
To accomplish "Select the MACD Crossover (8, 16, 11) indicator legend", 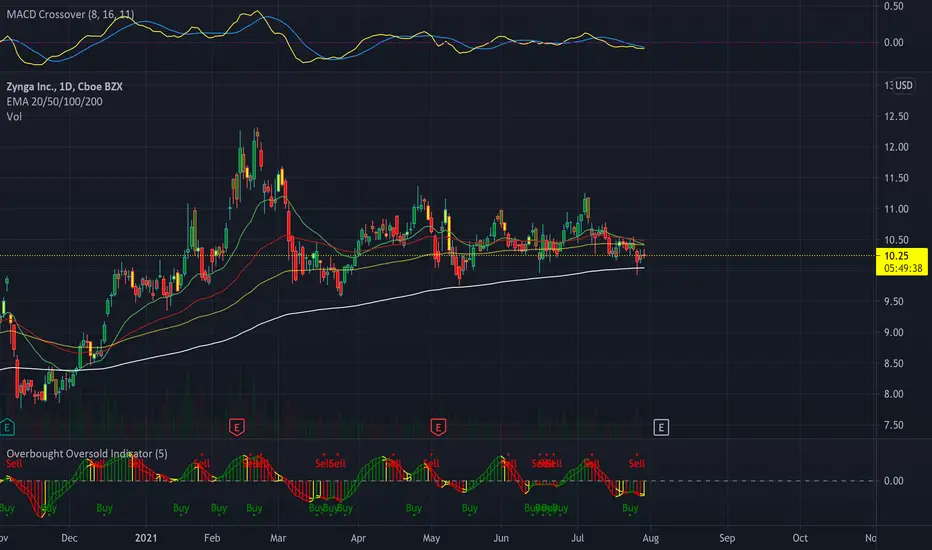I will click(x=70, y=14).
